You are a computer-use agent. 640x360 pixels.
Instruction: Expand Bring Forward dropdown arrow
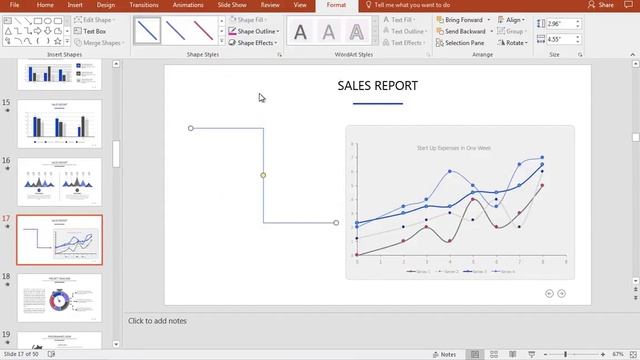point(489,20)
